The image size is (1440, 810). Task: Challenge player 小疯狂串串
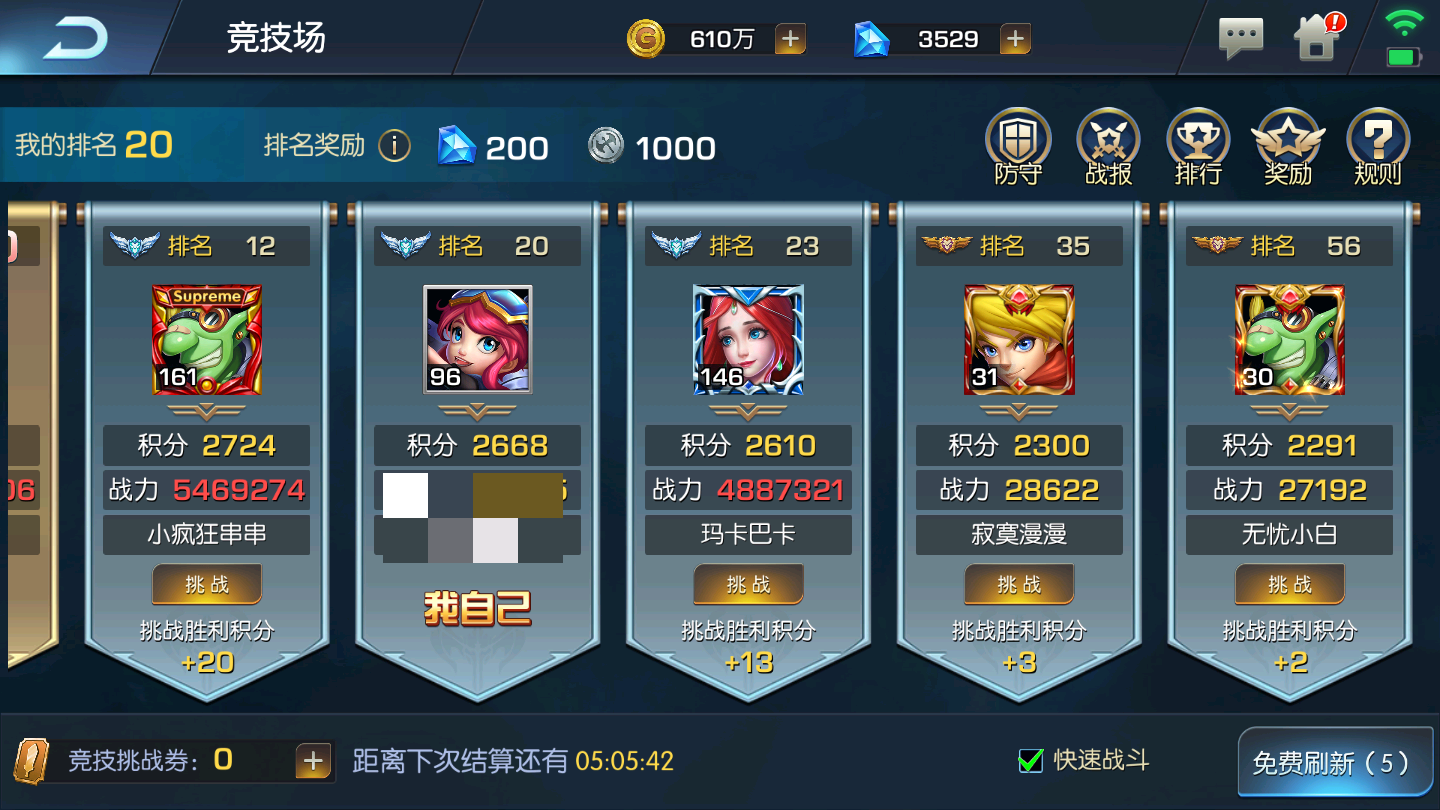coord(207,584)
